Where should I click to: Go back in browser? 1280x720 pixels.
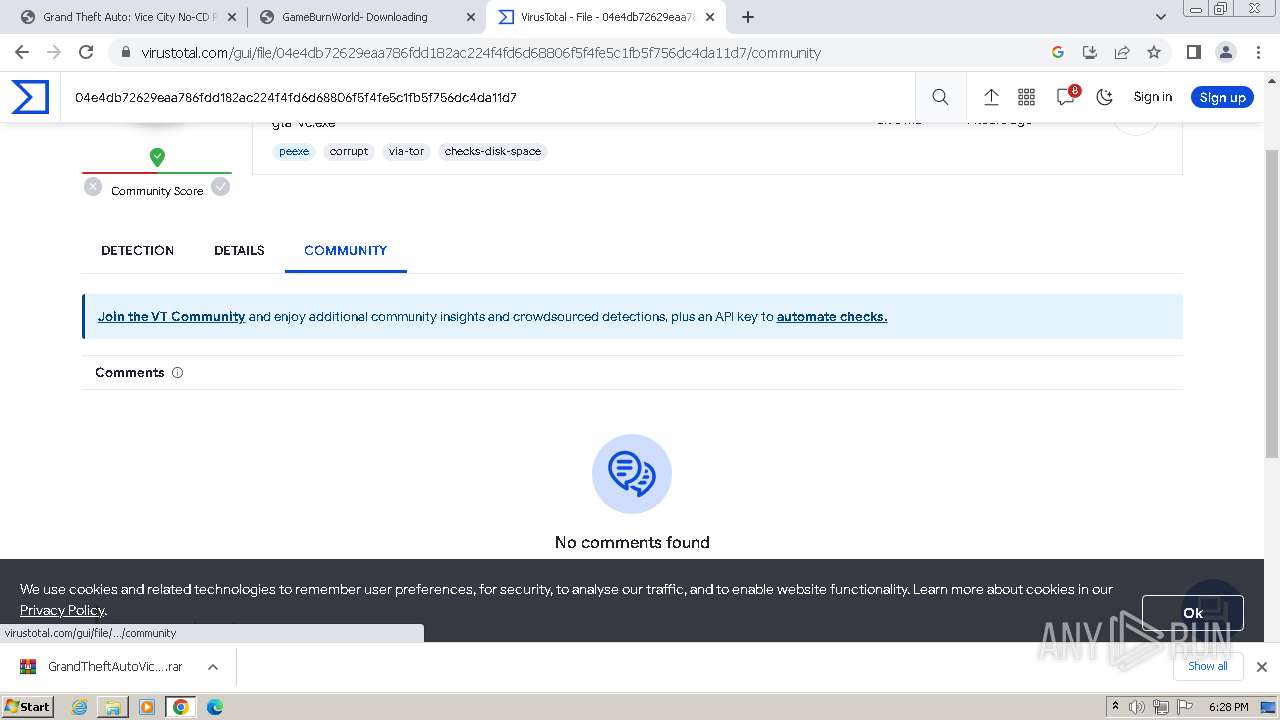22,52
